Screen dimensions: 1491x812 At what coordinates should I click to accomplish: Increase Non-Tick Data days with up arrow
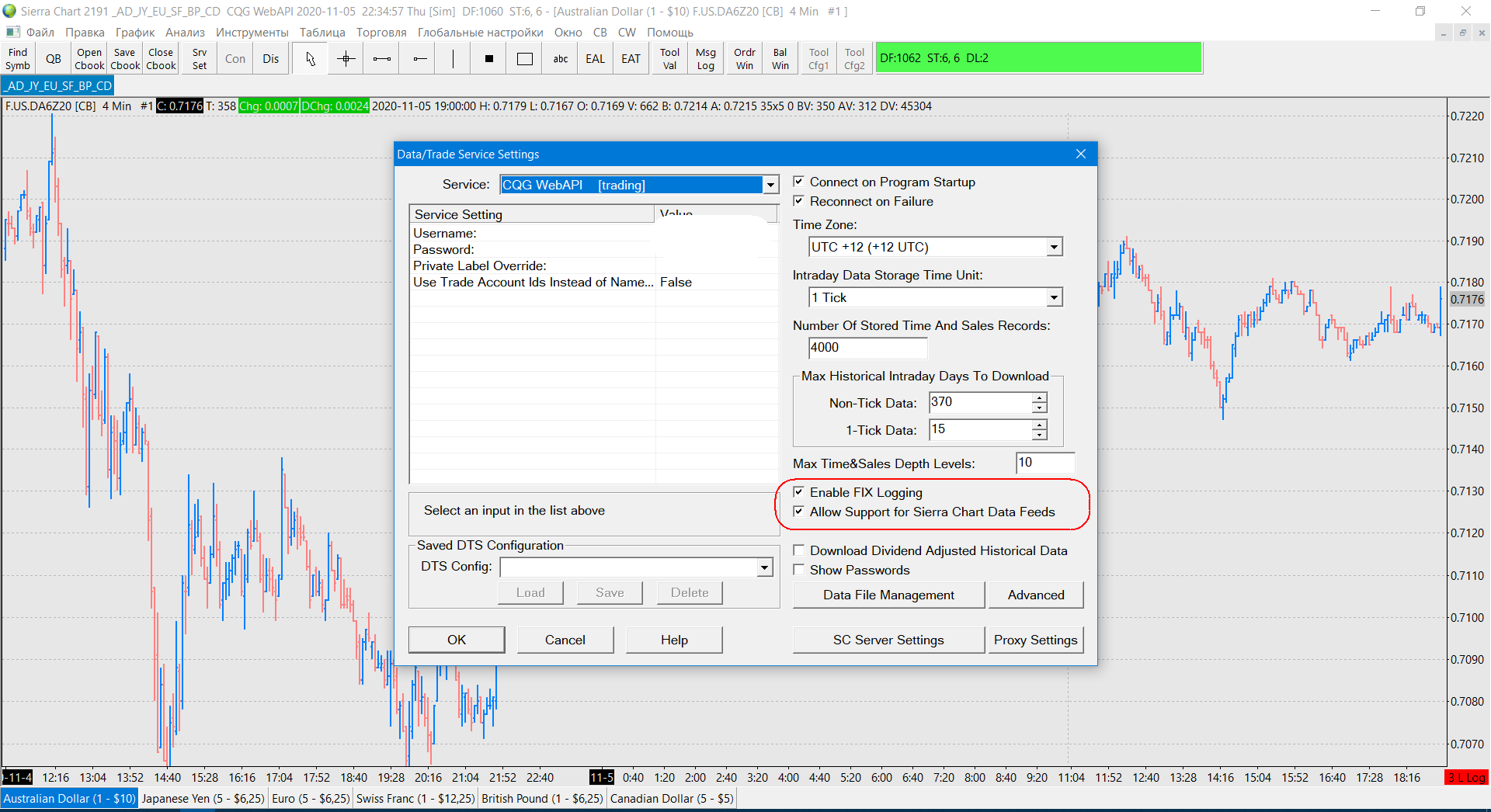(1039, 397)
